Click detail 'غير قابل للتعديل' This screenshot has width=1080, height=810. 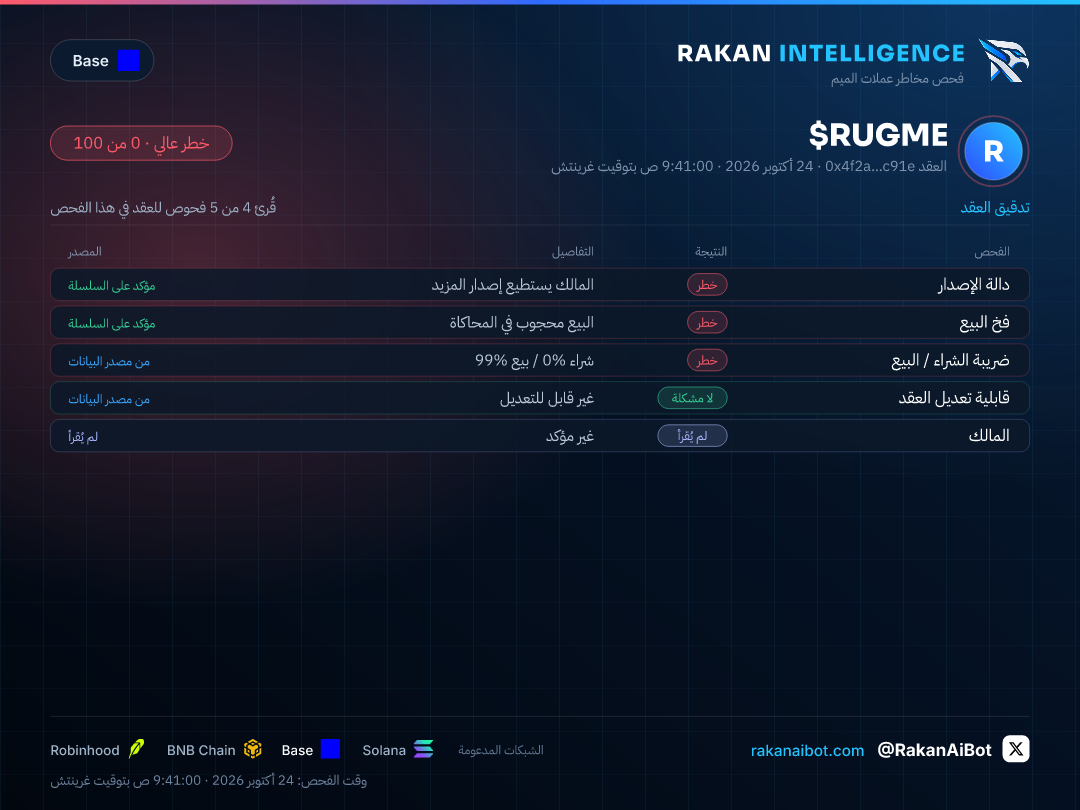click(x=546, y=399)
